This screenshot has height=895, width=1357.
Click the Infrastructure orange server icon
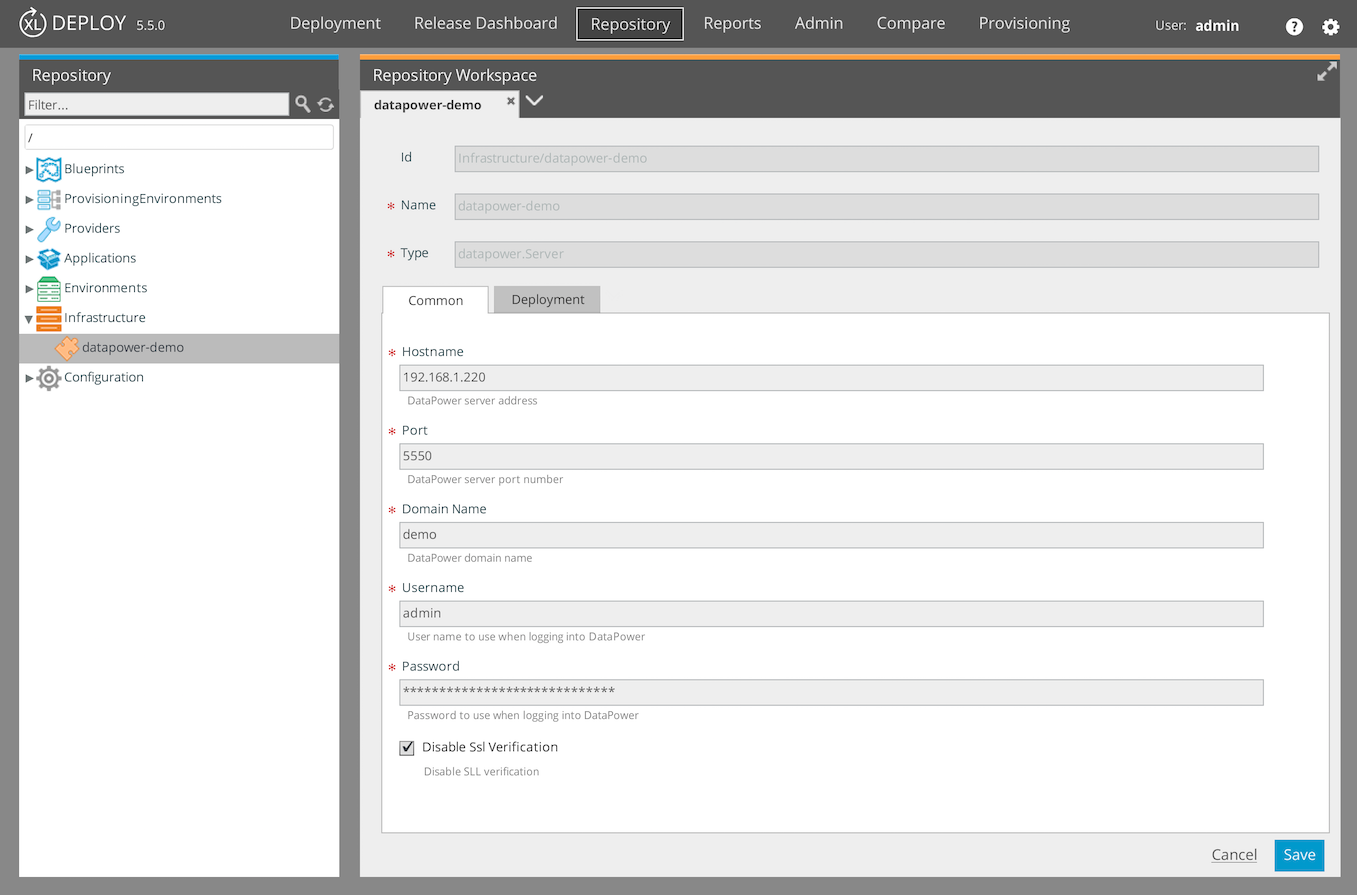49,318
